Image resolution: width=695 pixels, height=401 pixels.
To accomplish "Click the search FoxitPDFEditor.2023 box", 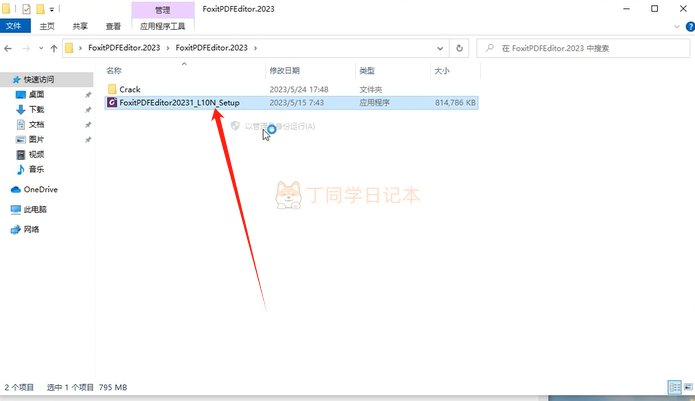I will point(583,48).
